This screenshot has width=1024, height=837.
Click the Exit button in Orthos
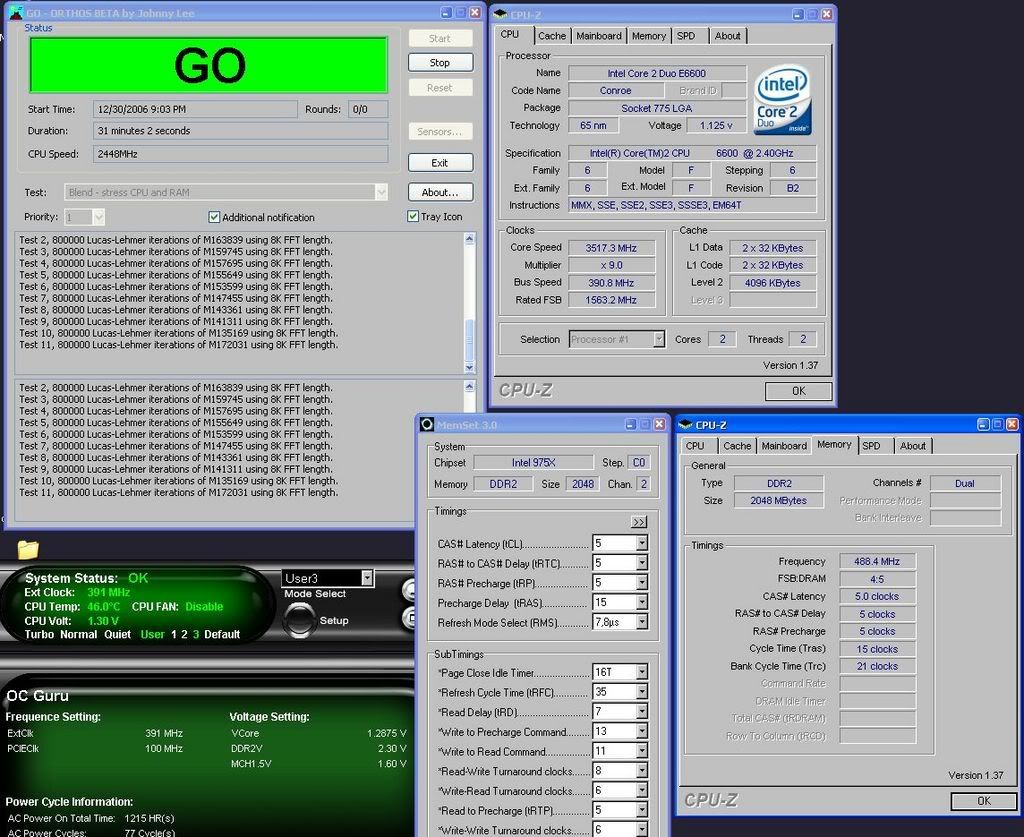(x=440, y=163)
